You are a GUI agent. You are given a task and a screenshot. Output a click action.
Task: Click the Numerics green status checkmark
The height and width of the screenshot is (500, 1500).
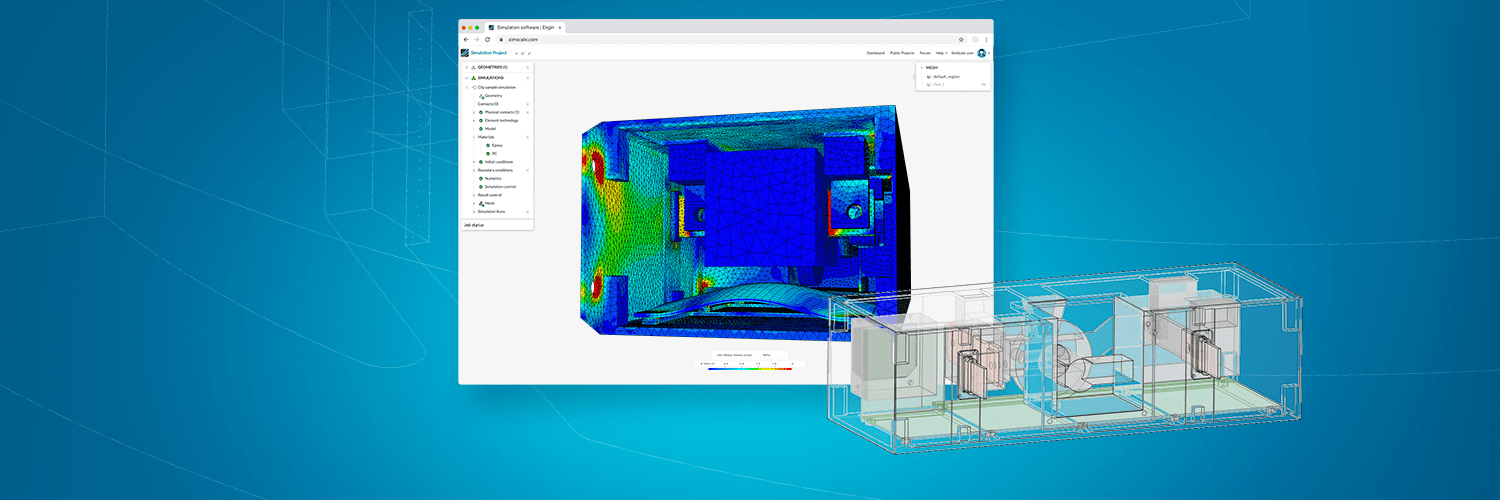480,178
